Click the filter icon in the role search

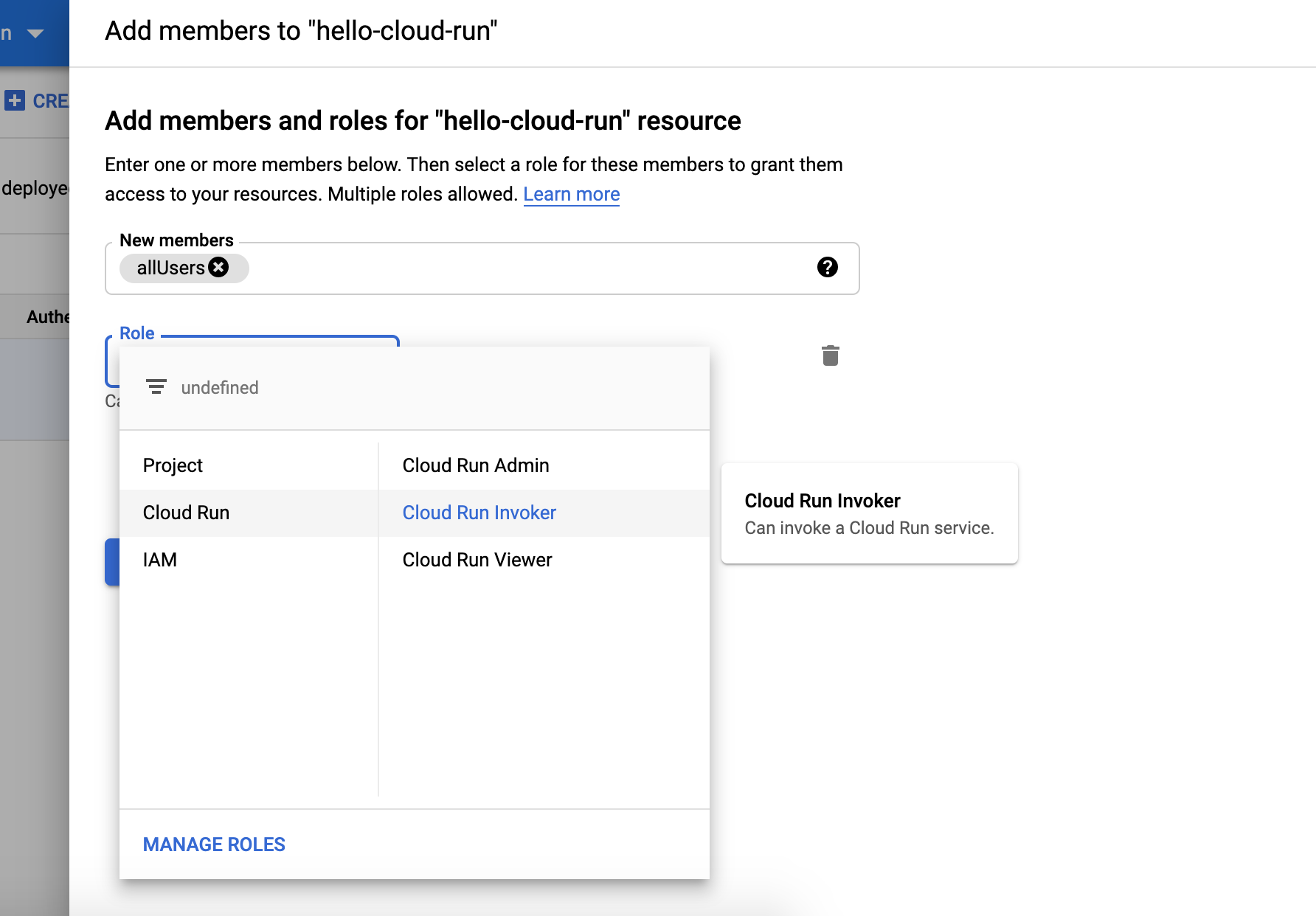point(156,387)
